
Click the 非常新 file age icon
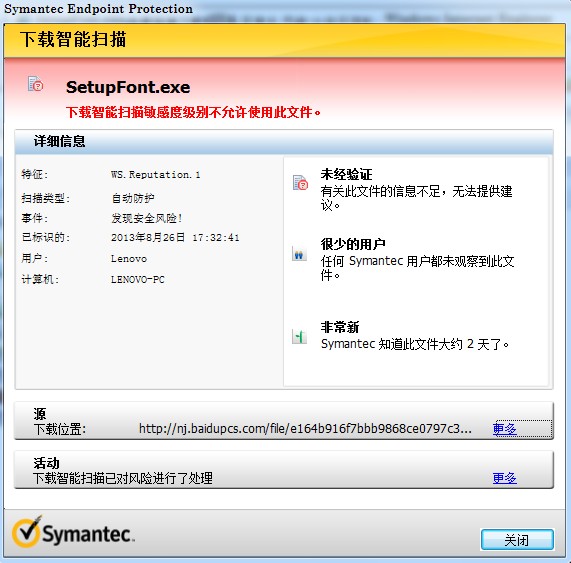[299, 336]
